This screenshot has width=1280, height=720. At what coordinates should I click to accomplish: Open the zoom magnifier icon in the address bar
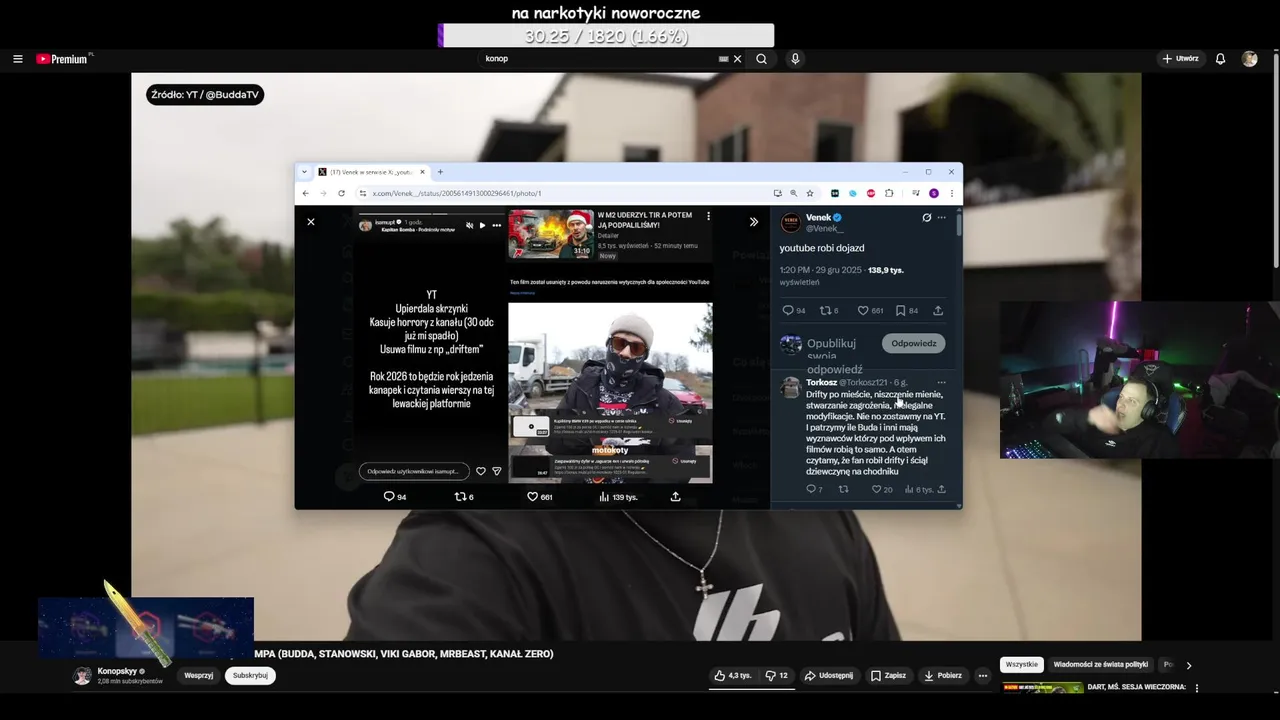(x=793, y=193)
